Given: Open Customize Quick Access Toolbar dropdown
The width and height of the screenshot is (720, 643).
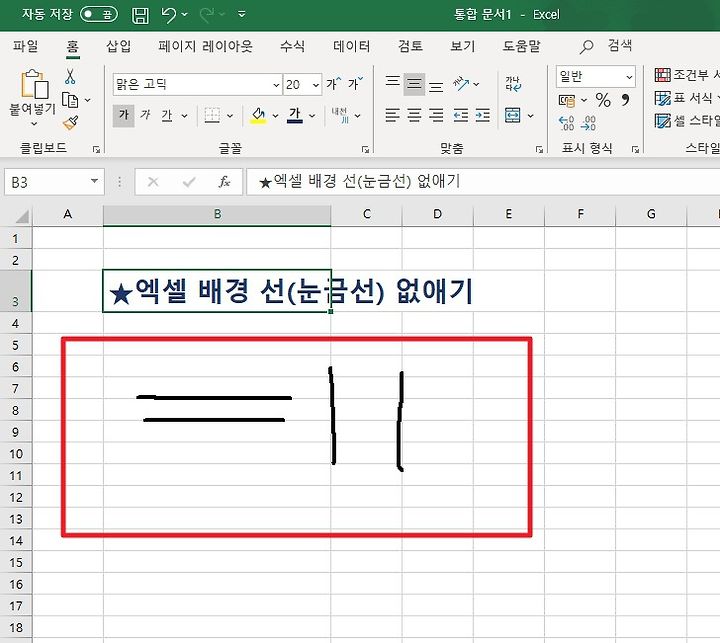Looking at the screenshot, I should coord(242,14).
